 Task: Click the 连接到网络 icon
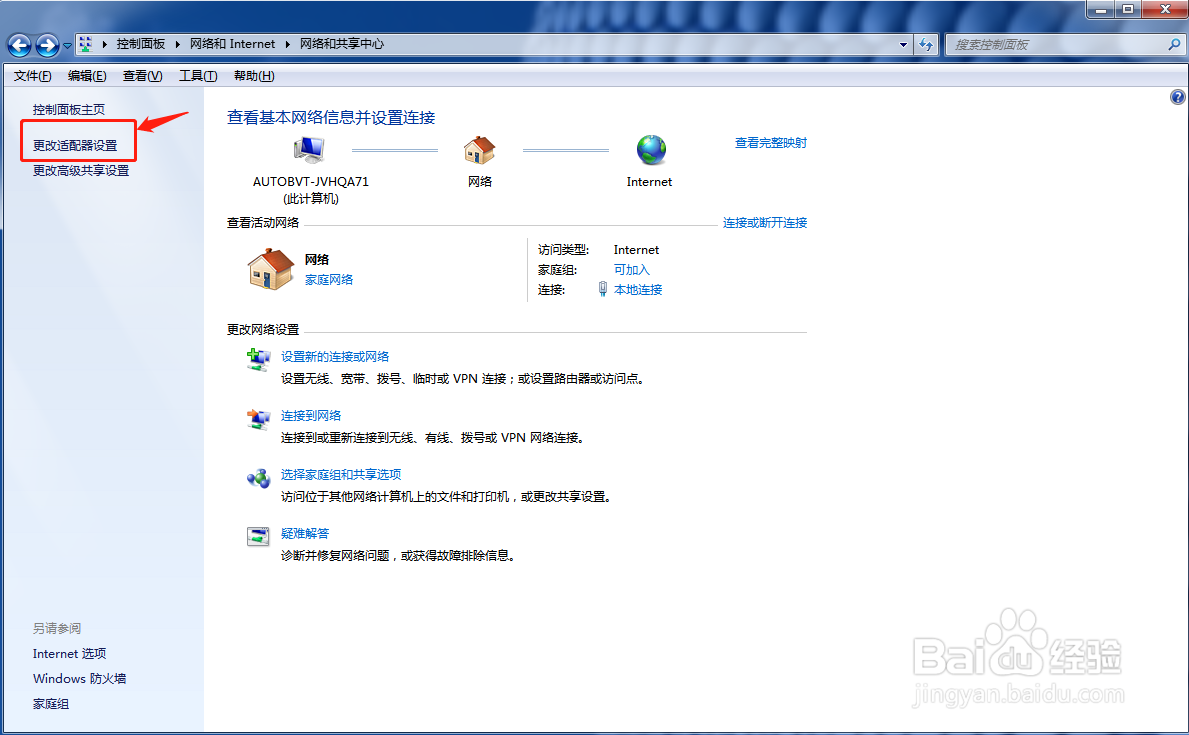coord(258,419)
